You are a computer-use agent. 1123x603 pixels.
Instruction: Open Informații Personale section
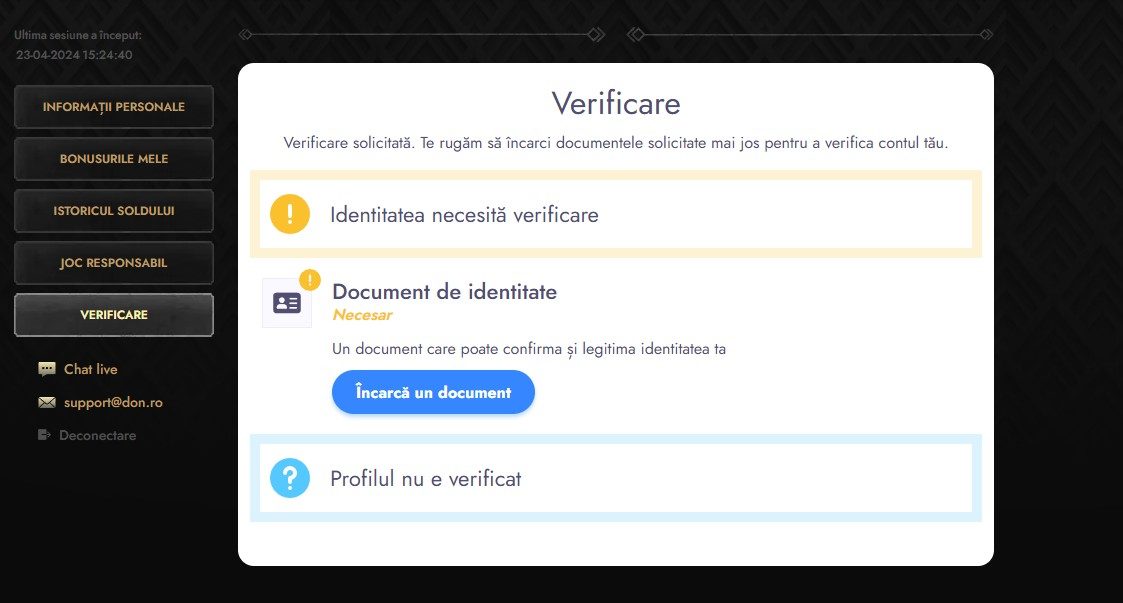pyautogui.click(x=114, y=107)
